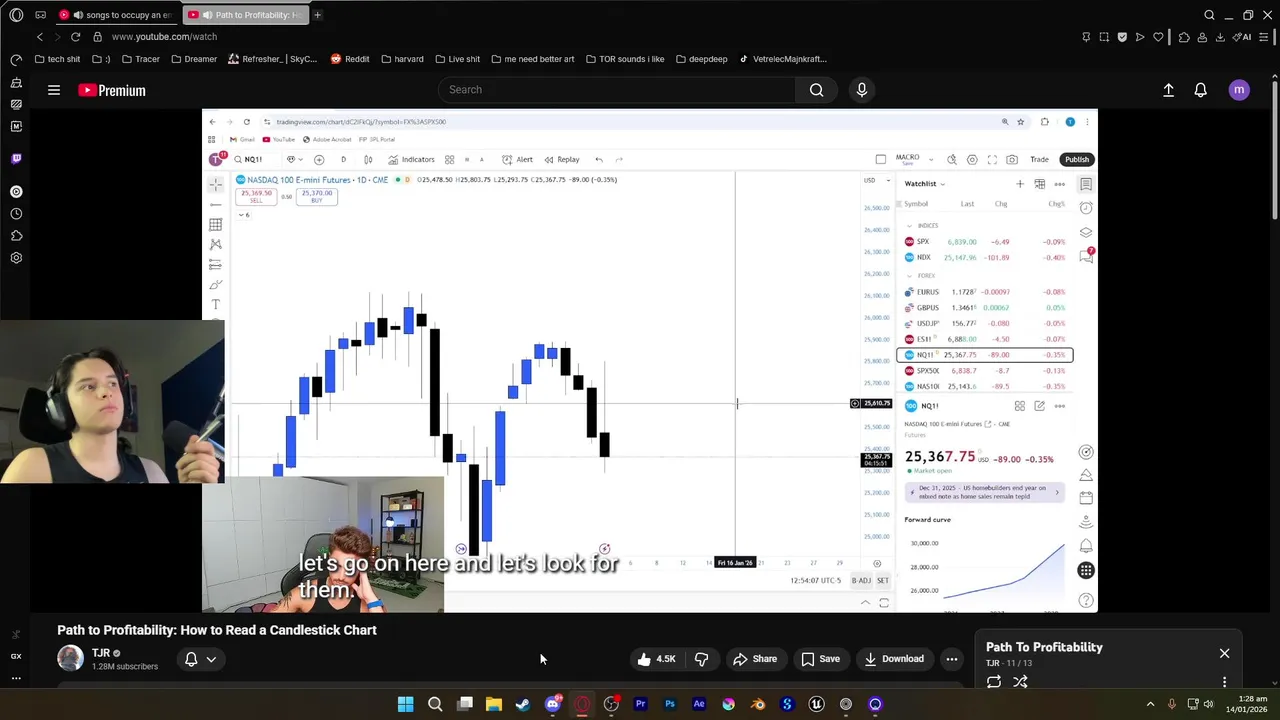Image resolution: width=1280 pixels, height=720 pixels.
Task: Open a new browser tab
Action: pos(317,15)
